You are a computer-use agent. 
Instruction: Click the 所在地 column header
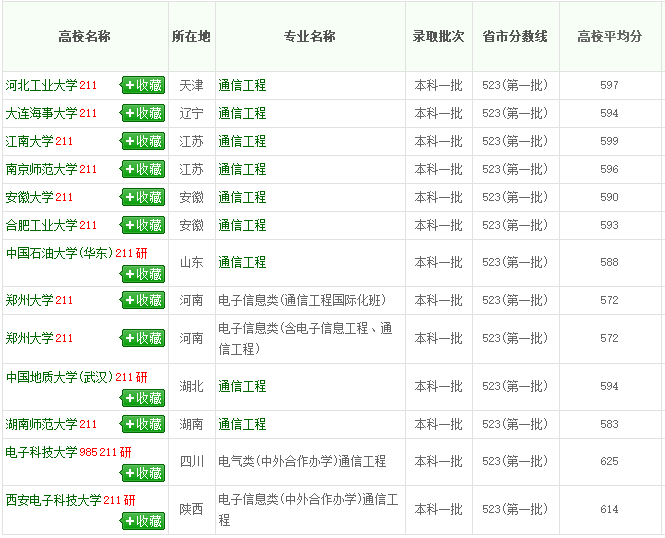tap(191, 36)
